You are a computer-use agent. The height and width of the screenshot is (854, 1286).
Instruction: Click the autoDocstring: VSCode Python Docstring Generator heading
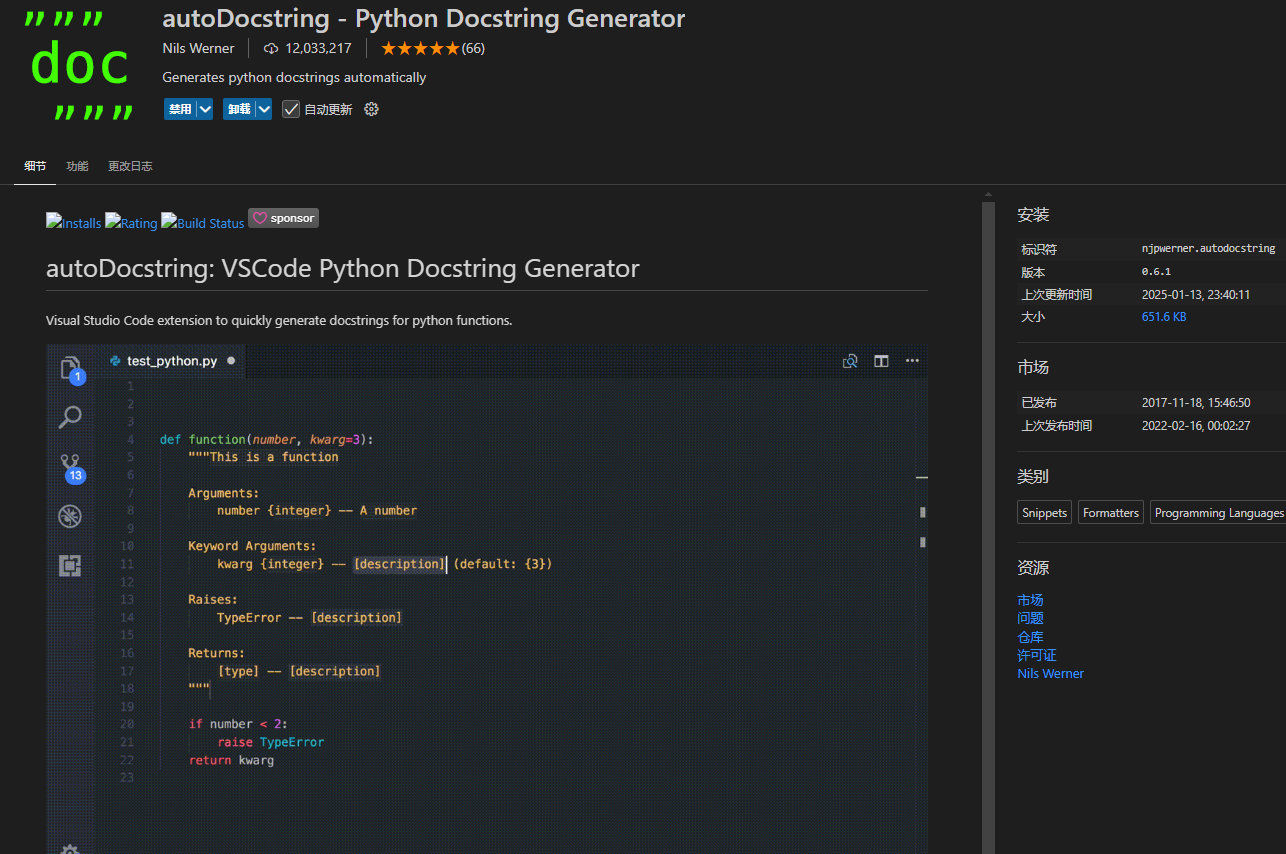343,268
